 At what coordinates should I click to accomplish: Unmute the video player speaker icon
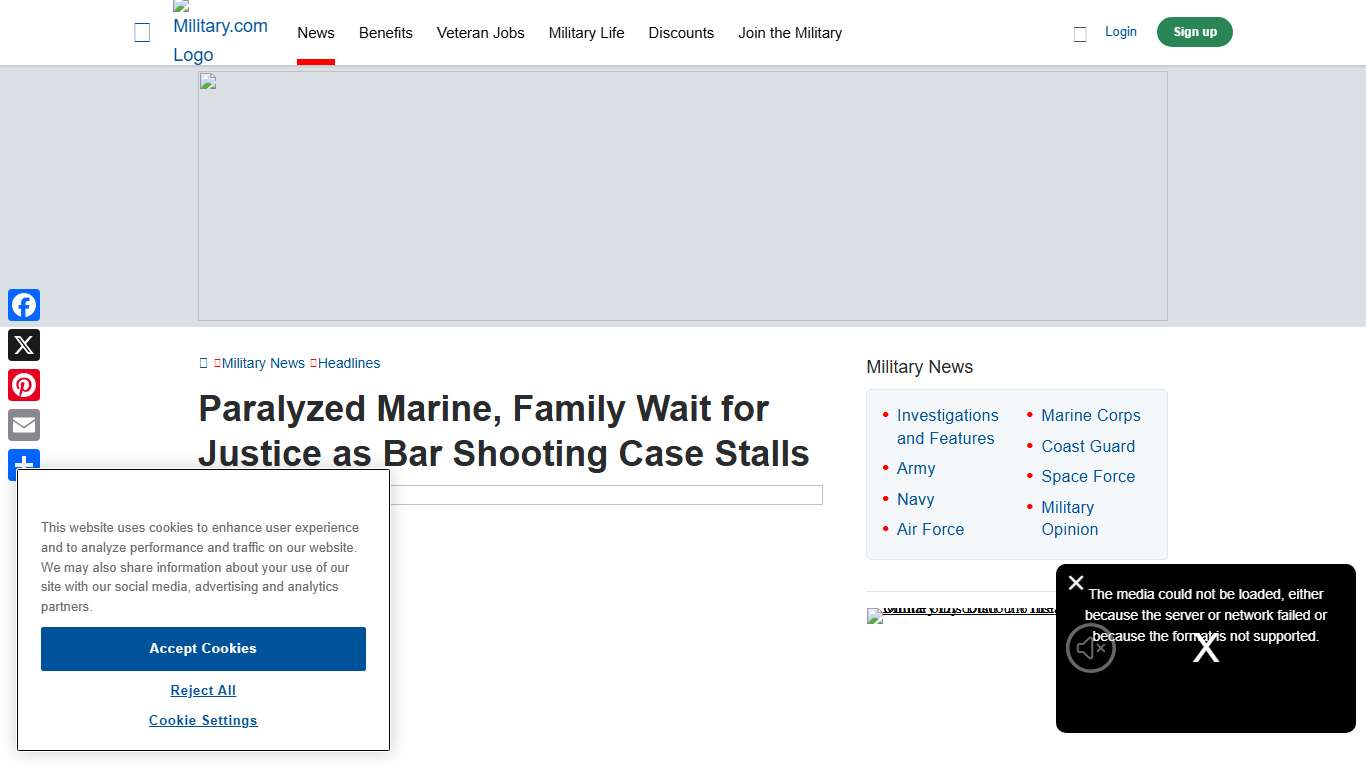pos(1090,648)
